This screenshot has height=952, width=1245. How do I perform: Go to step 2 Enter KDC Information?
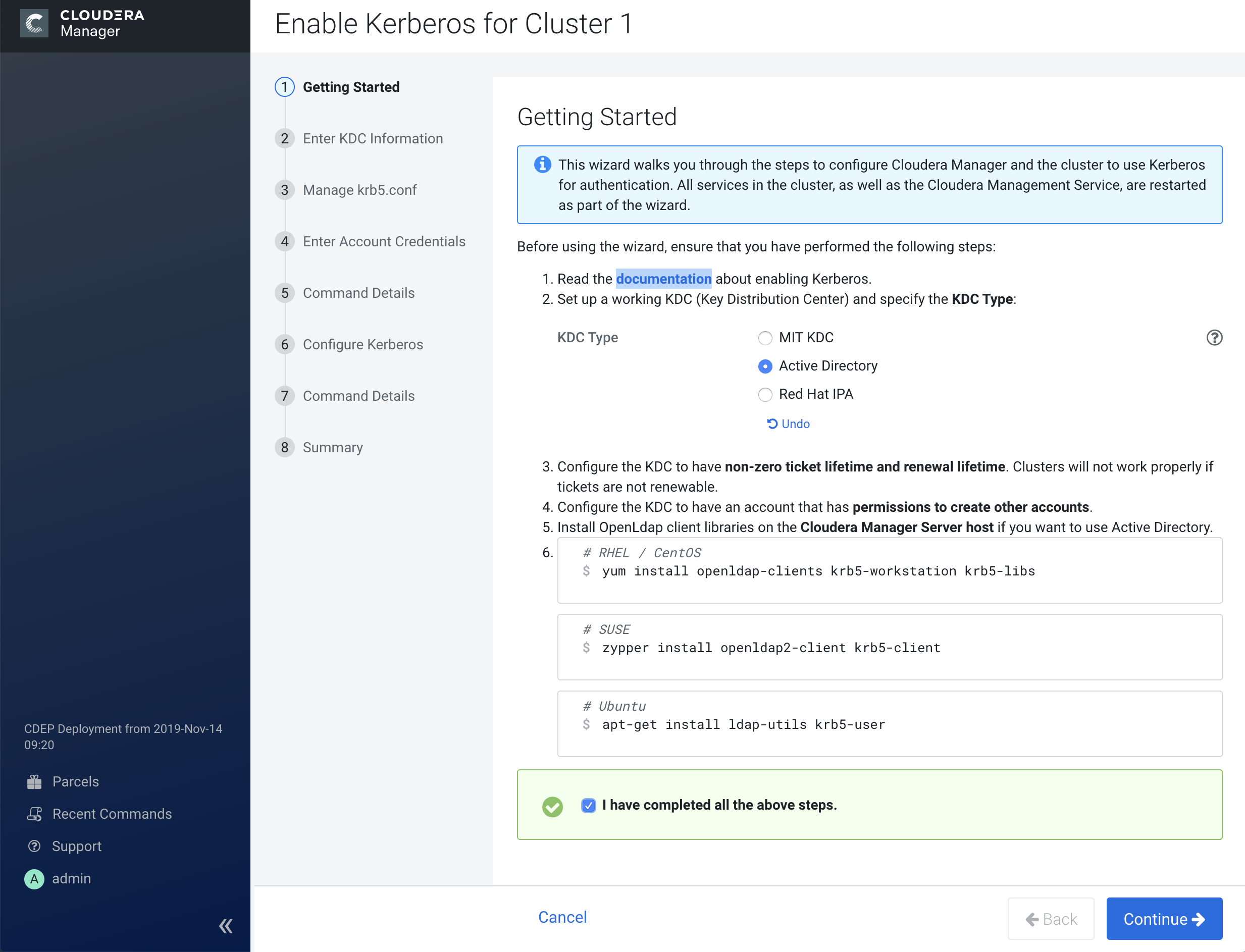pos(372,139)
